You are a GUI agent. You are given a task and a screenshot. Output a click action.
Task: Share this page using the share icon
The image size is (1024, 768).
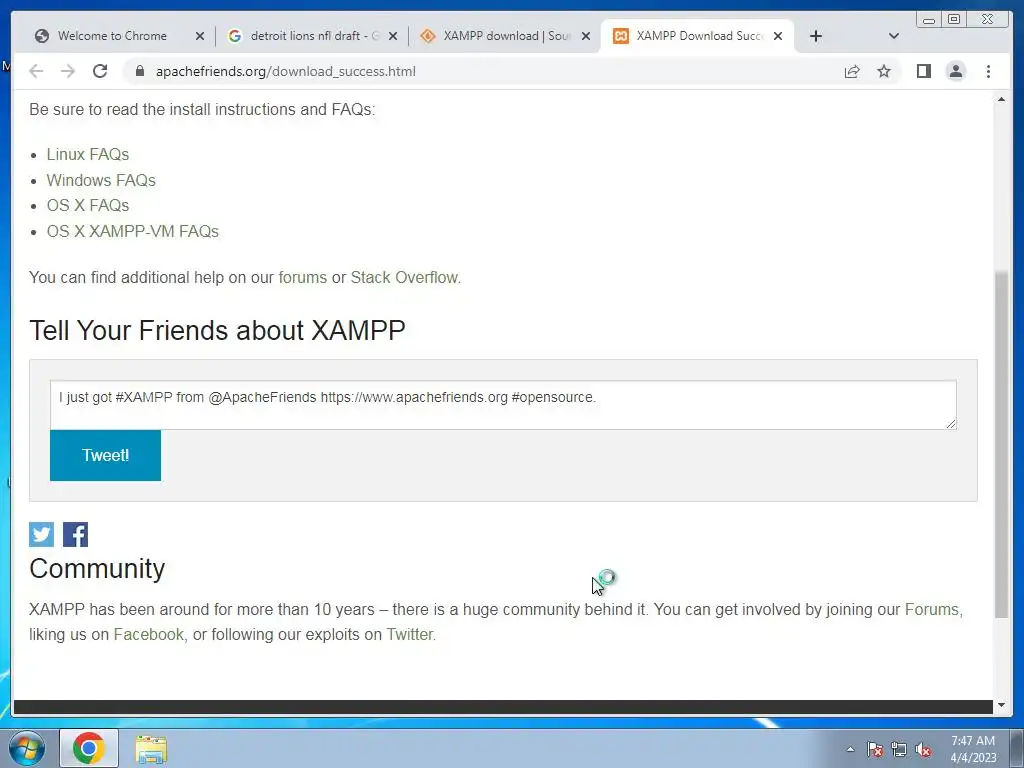(x=852, y=71)
